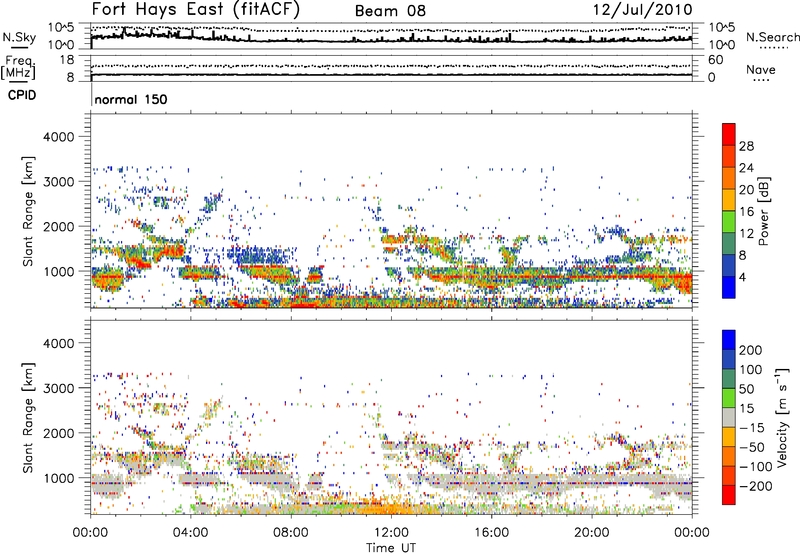Click the '20:00' time axis label
Viewport: 800px width, 554px height.
click(591, 533)
